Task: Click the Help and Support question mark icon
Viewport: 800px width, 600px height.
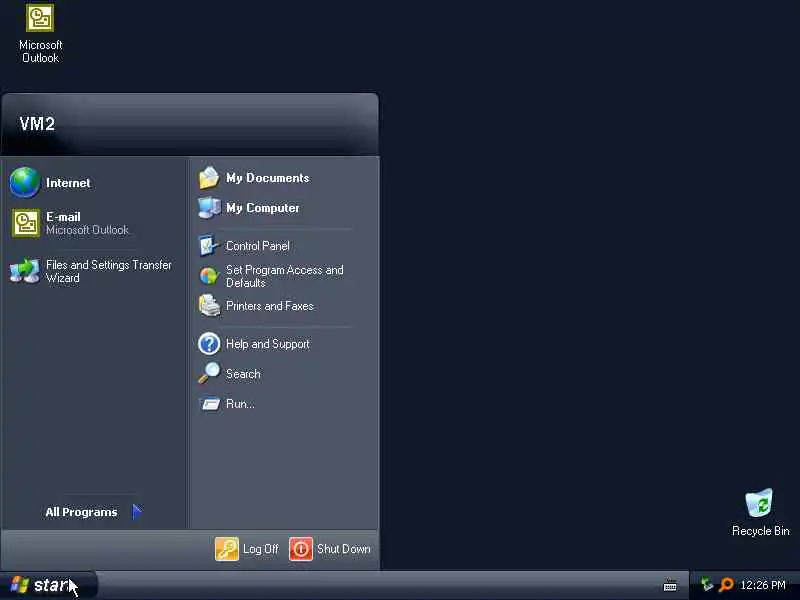Action: (209, 344)
